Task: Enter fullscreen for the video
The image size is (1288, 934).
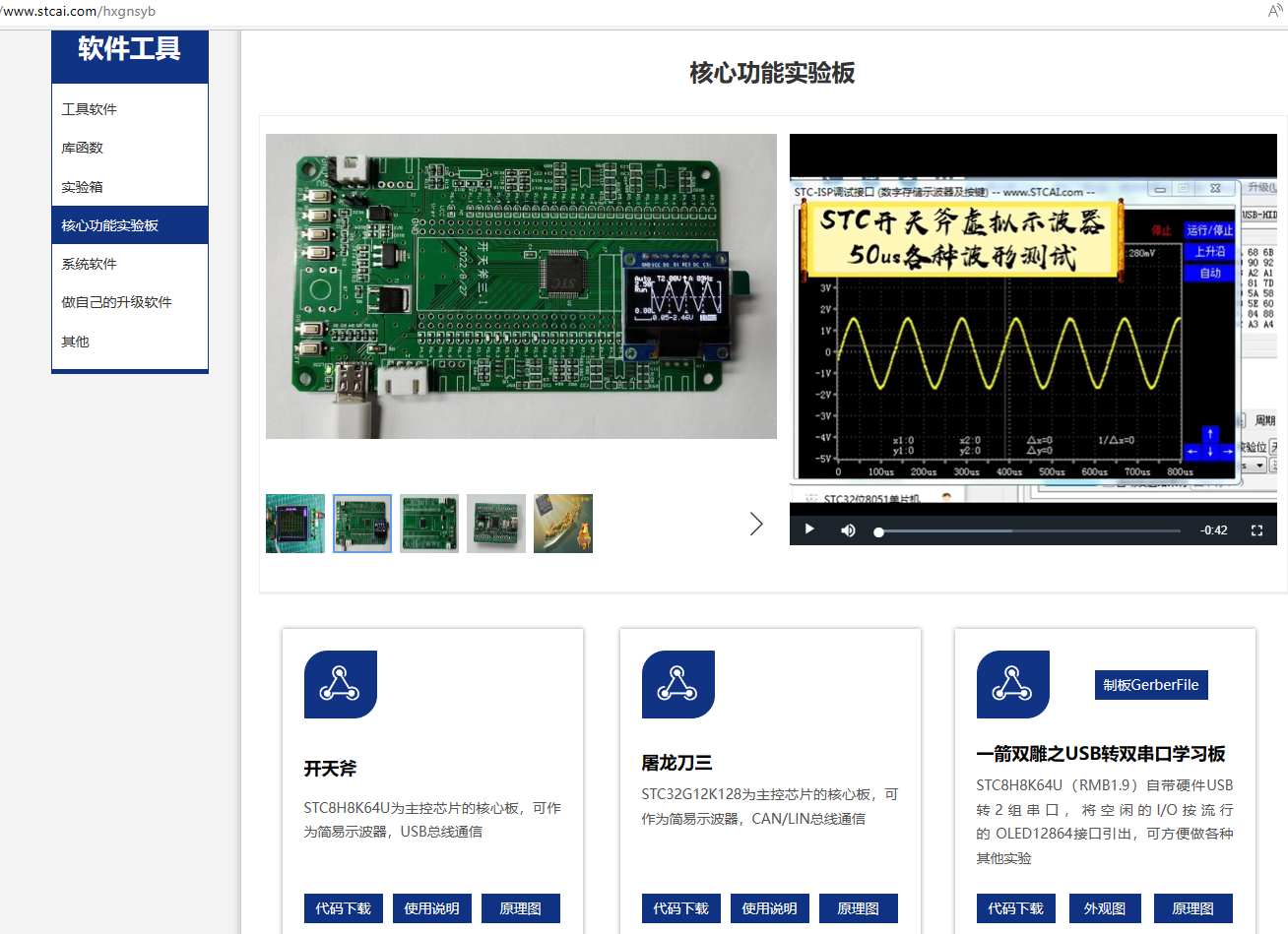Action: click(1256, 530)
